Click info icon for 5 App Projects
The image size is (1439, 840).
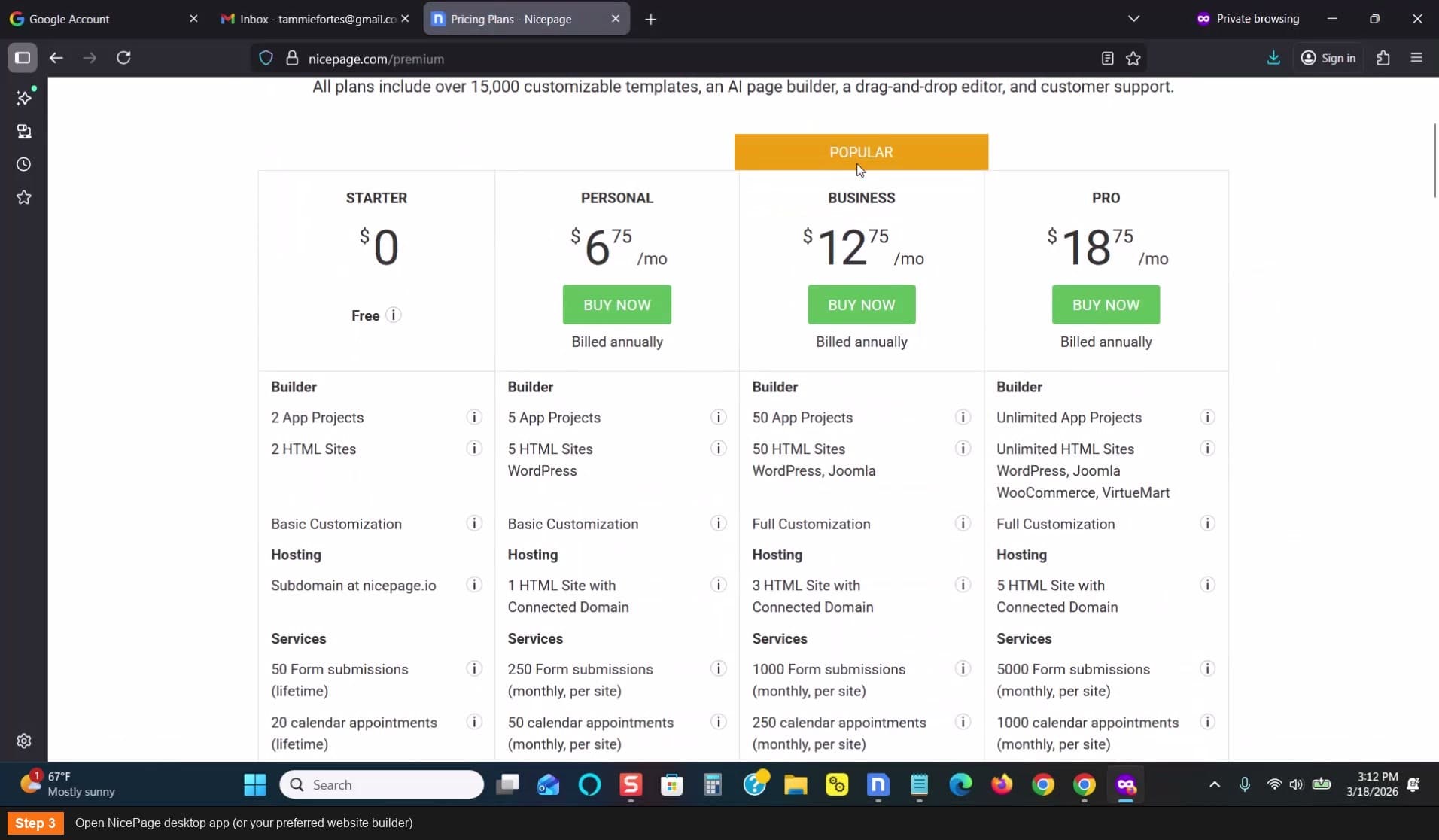coord(718,417)
